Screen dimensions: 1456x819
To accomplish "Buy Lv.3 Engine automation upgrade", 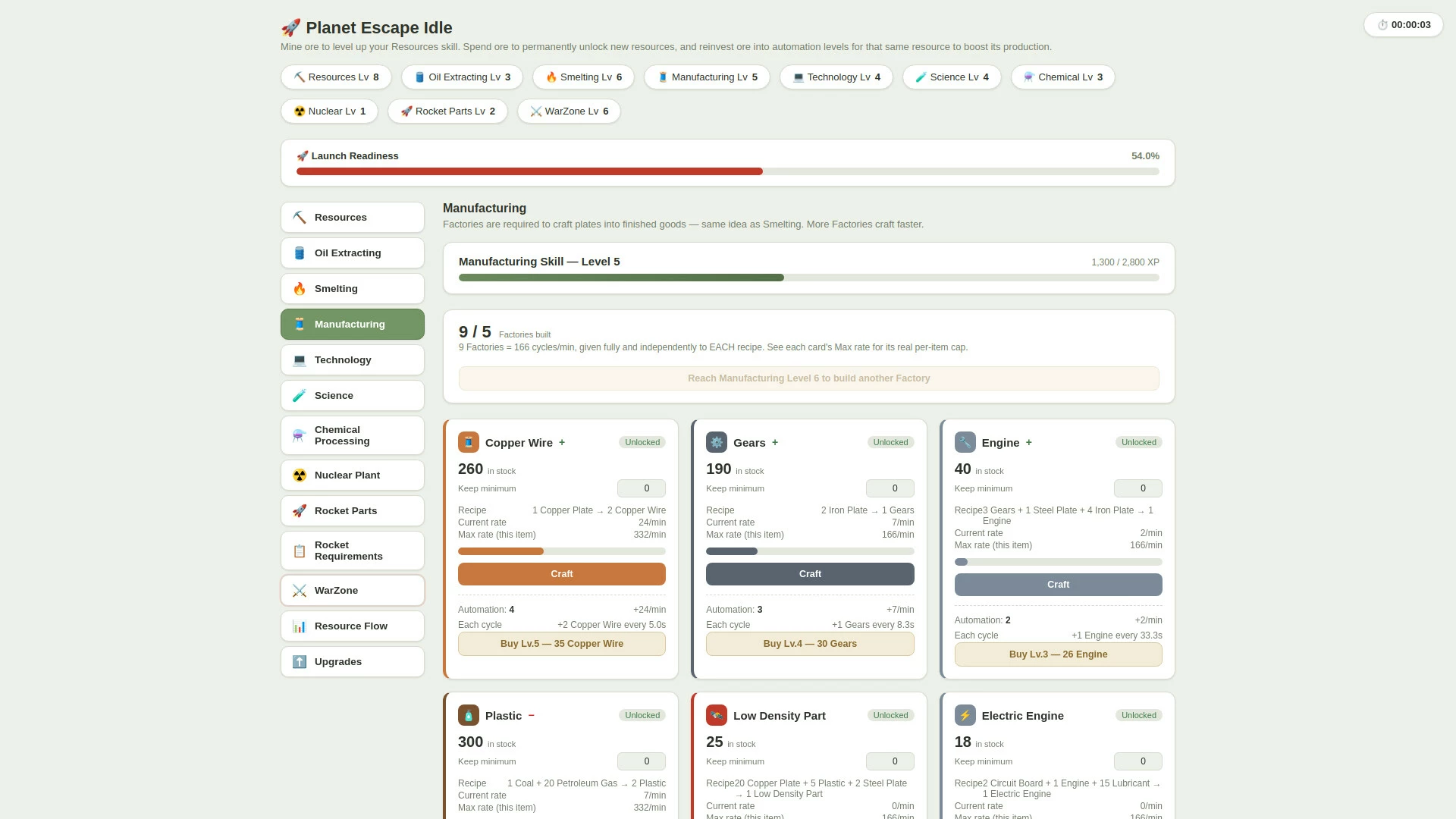I will (x=1058, y=654).
